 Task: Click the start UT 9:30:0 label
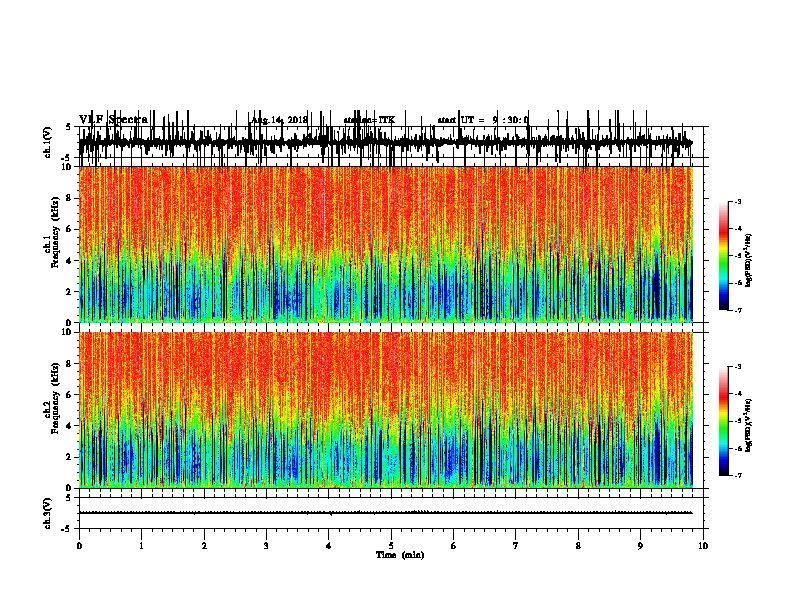click(x=483, y=120)
